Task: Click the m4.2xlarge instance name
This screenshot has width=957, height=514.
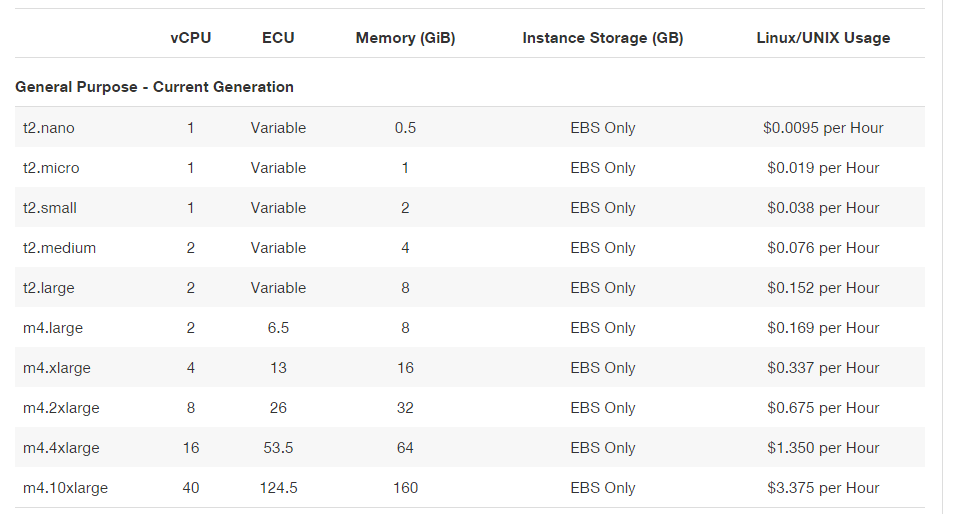Action: coord(61,408)
